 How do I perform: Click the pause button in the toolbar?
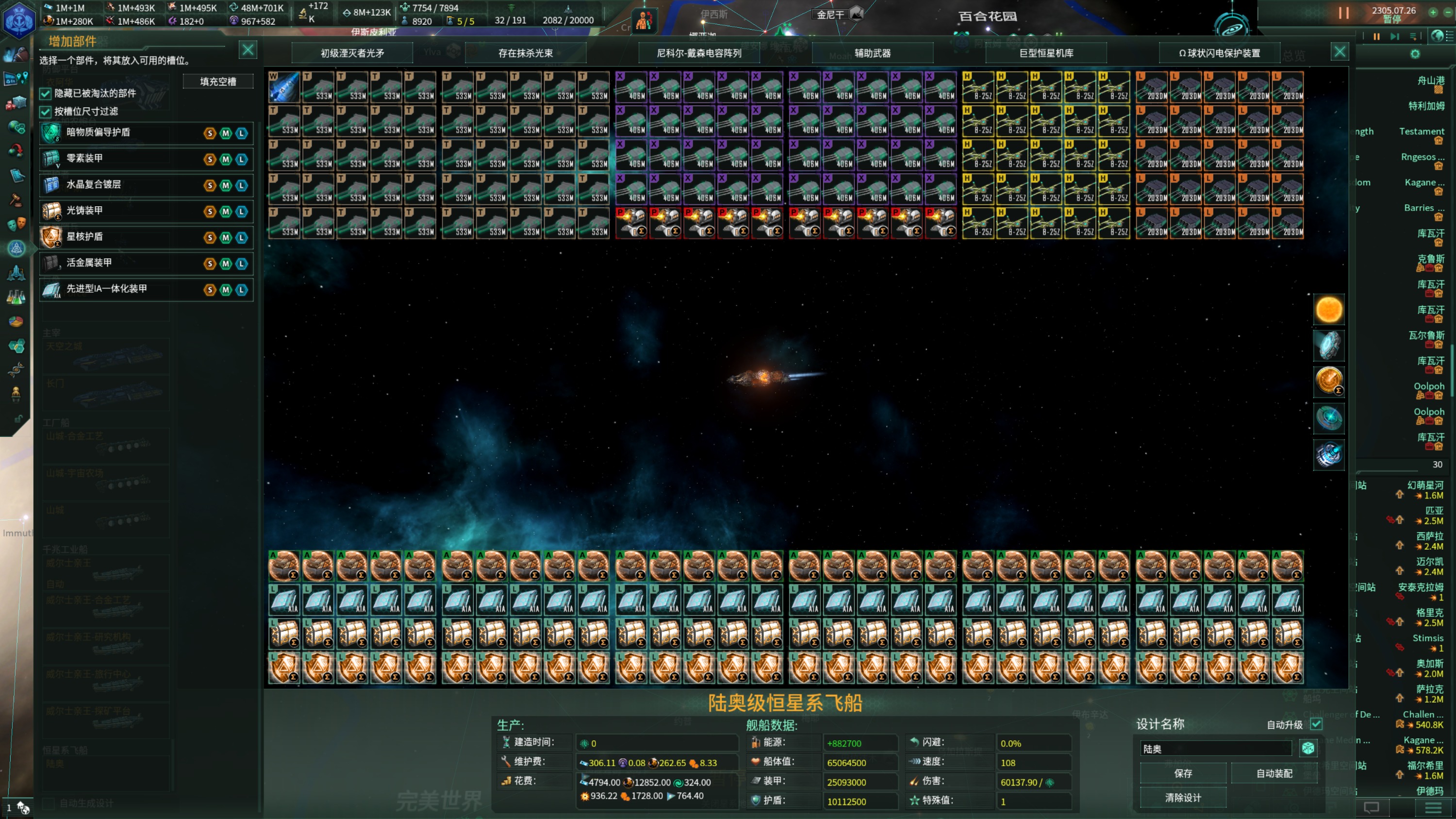click(1376, 36)
